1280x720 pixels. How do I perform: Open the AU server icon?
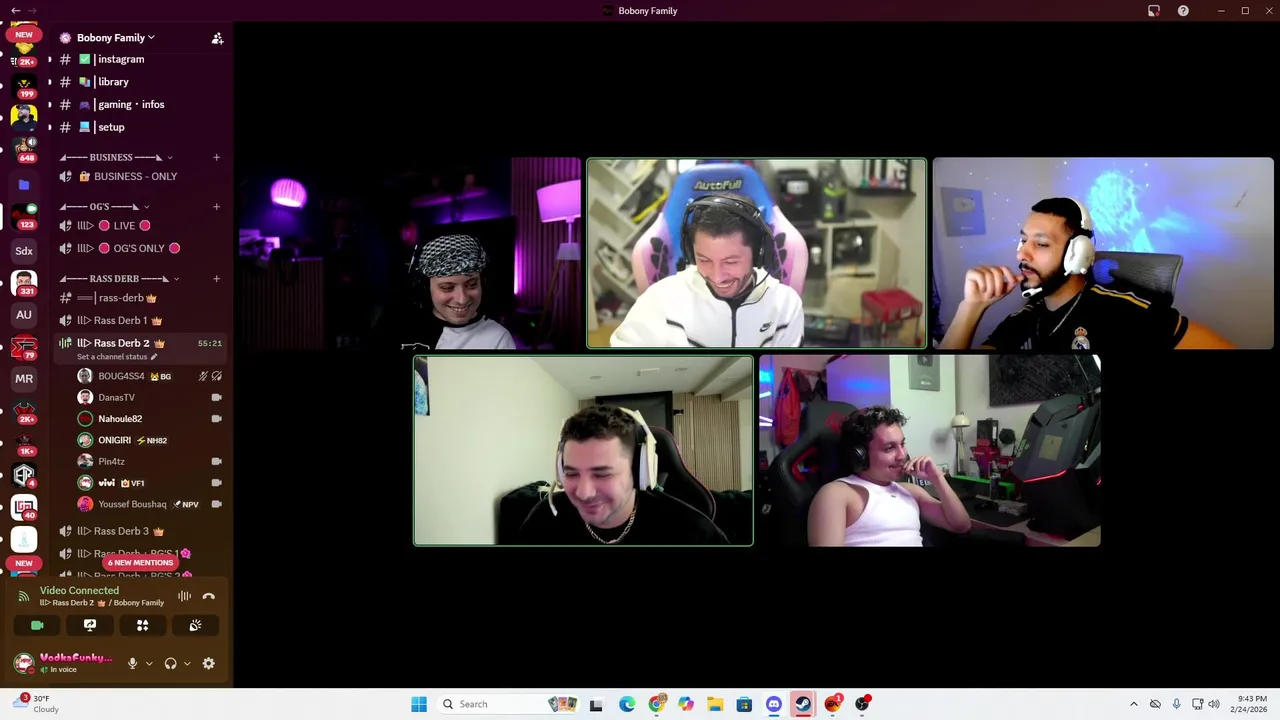[24, 315]
